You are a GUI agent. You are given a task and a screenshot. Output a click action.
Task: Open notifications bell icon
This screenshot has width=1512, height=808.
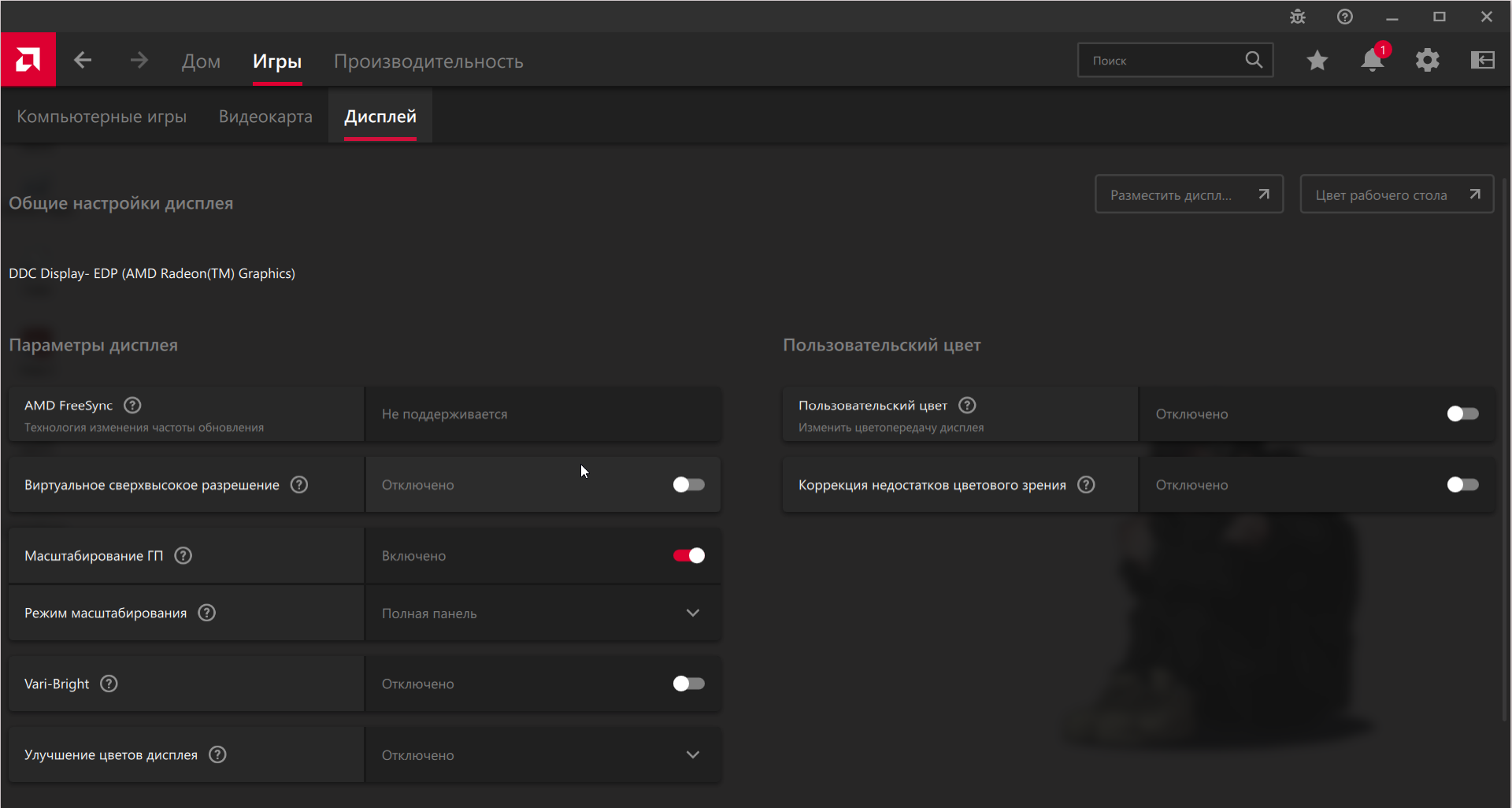1373,60
